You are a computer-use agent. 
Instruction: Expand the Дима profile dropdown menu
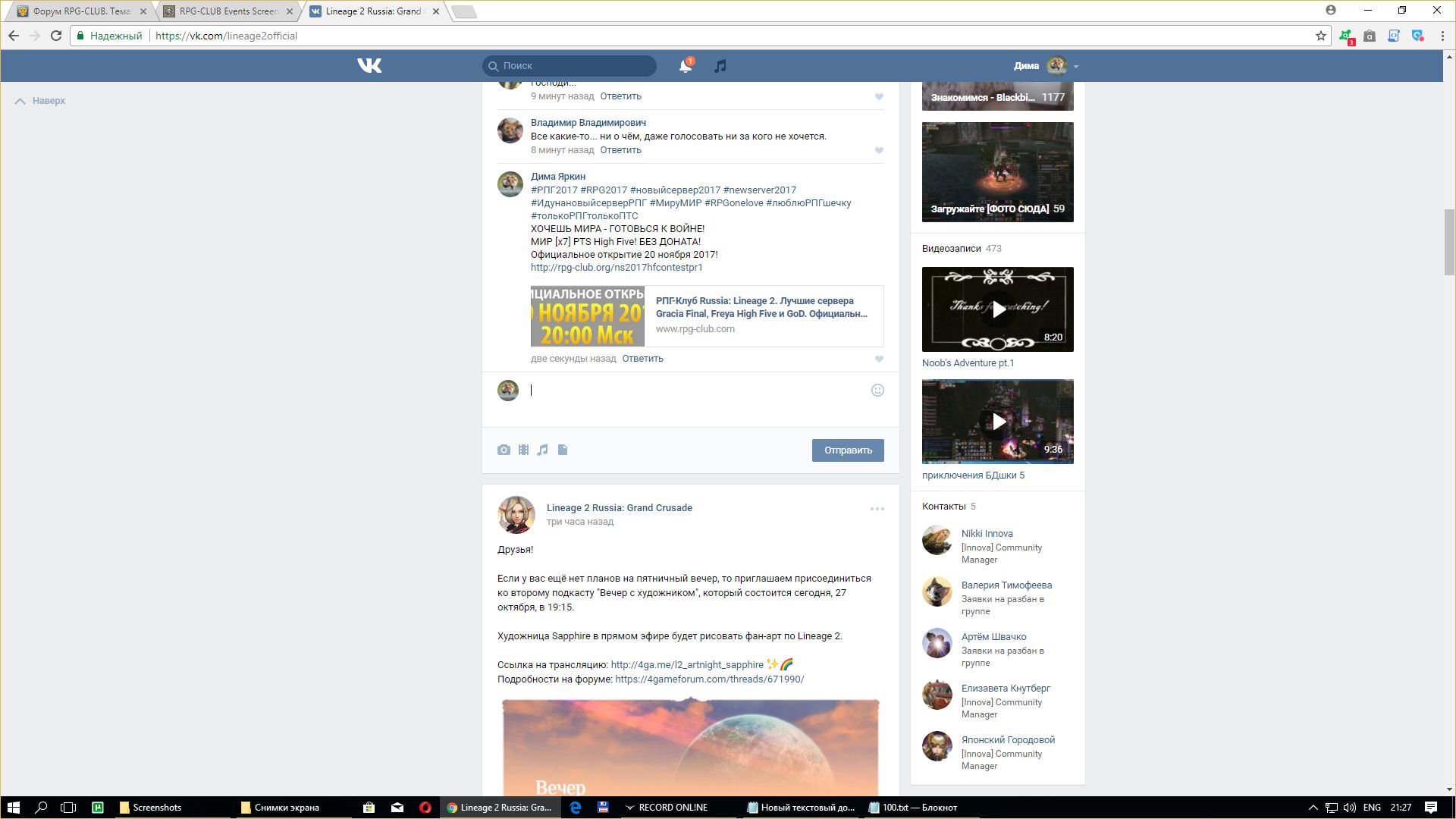[1075, 67]
